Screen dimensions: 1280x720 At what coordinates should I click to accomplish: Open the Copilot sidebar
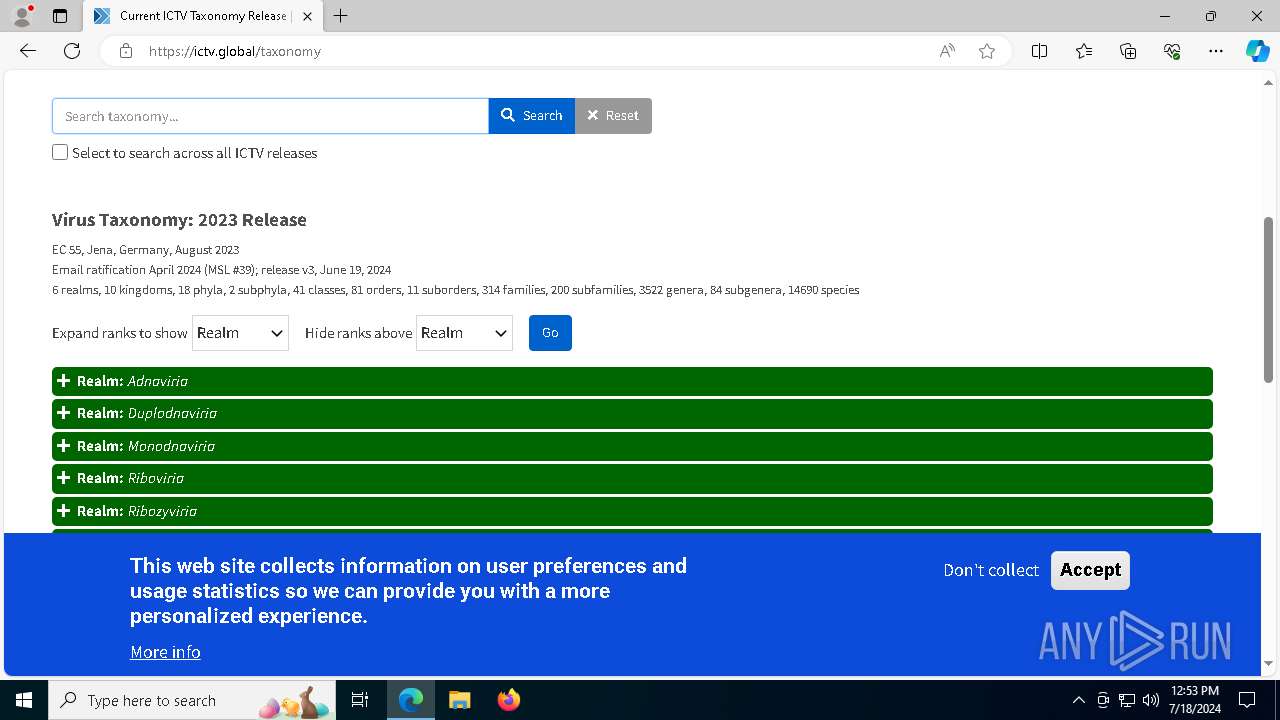pos(1257,51)
